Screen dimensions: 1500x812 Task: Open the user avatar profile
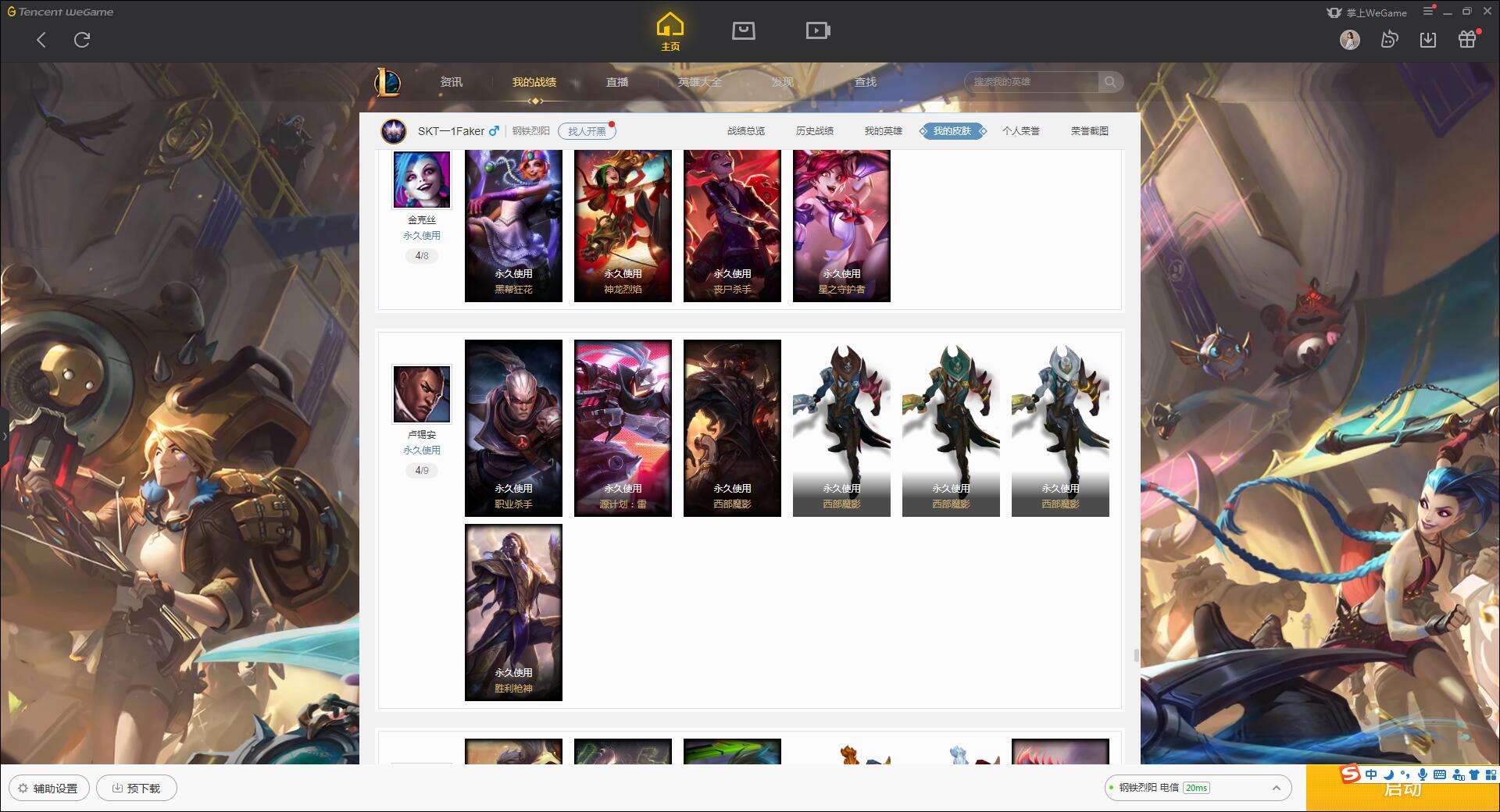pyautogui.click(x=1350, y=40)
